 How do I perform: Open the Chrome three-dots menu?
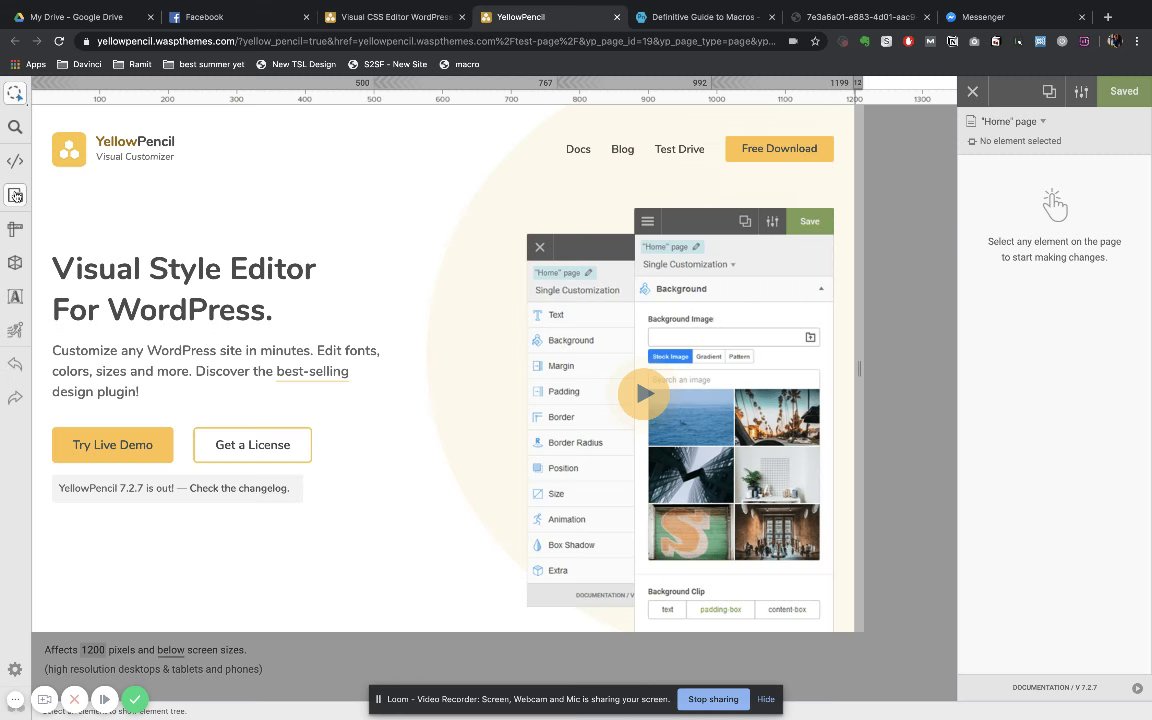point(1137,42)
